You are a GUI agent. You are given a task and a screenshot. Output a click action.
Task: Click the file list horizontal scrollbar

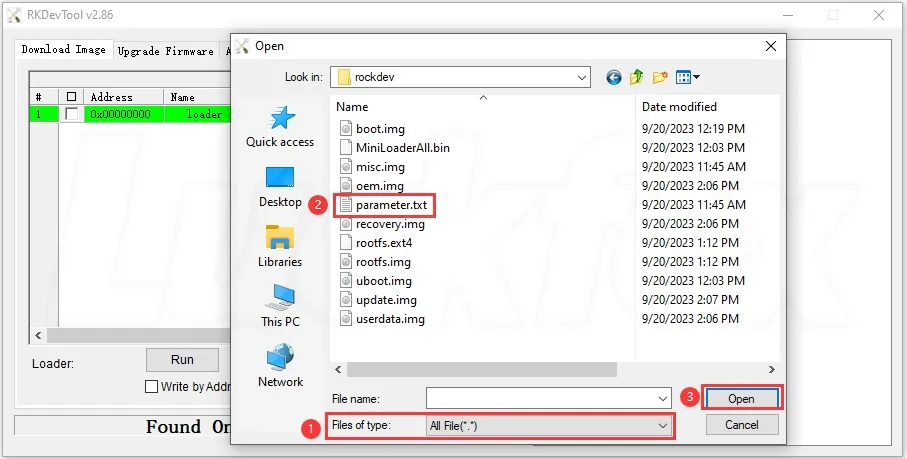[x=482, y=369]
